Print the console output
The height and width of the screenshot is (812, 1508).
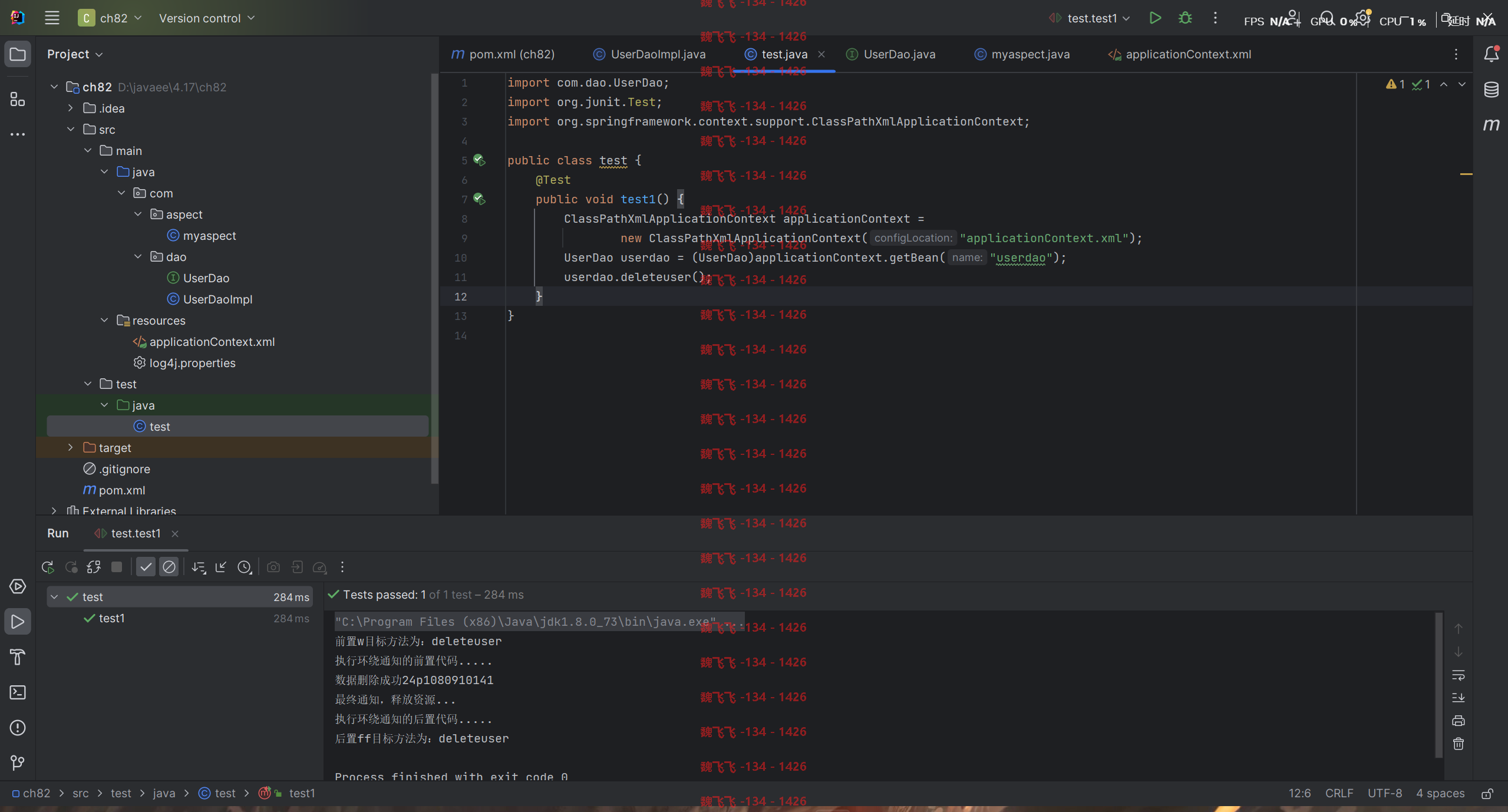(1458, 721)
